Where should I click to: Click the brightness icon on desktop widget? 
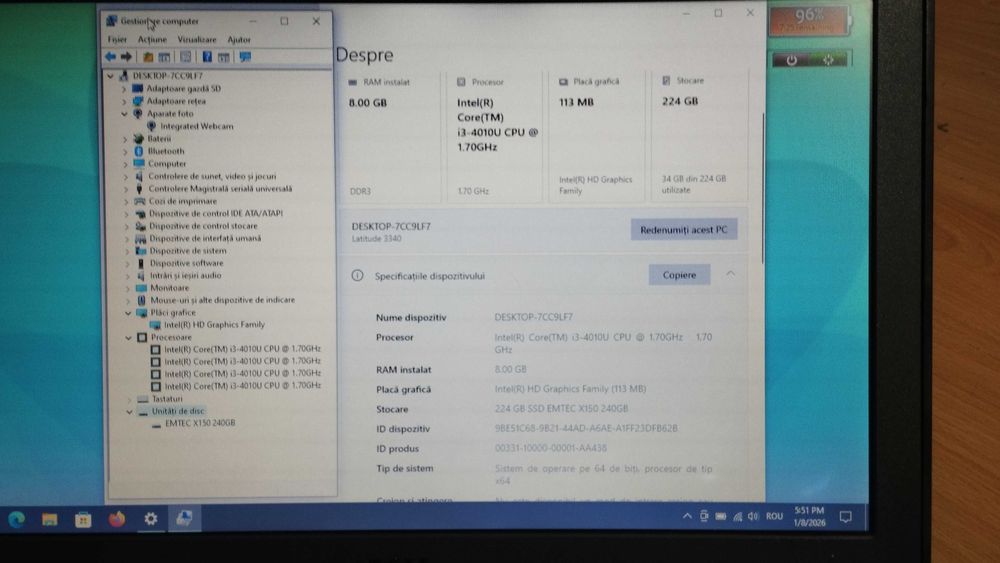828,60
